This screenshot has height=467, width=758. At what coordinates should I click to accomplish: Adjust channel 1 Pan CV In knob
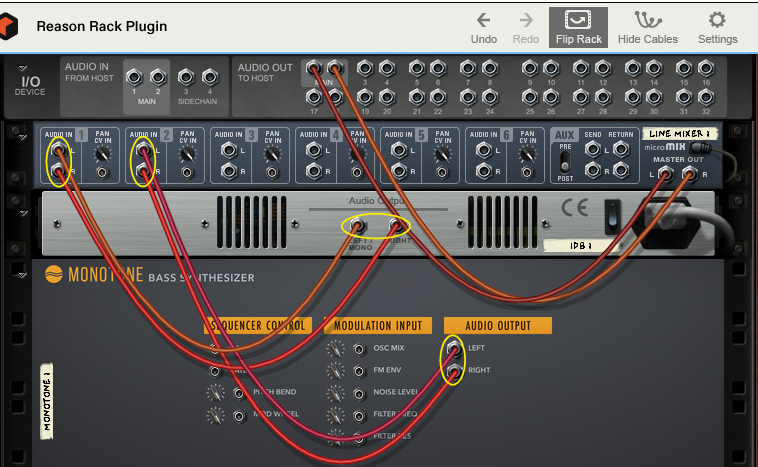[102, 155]
